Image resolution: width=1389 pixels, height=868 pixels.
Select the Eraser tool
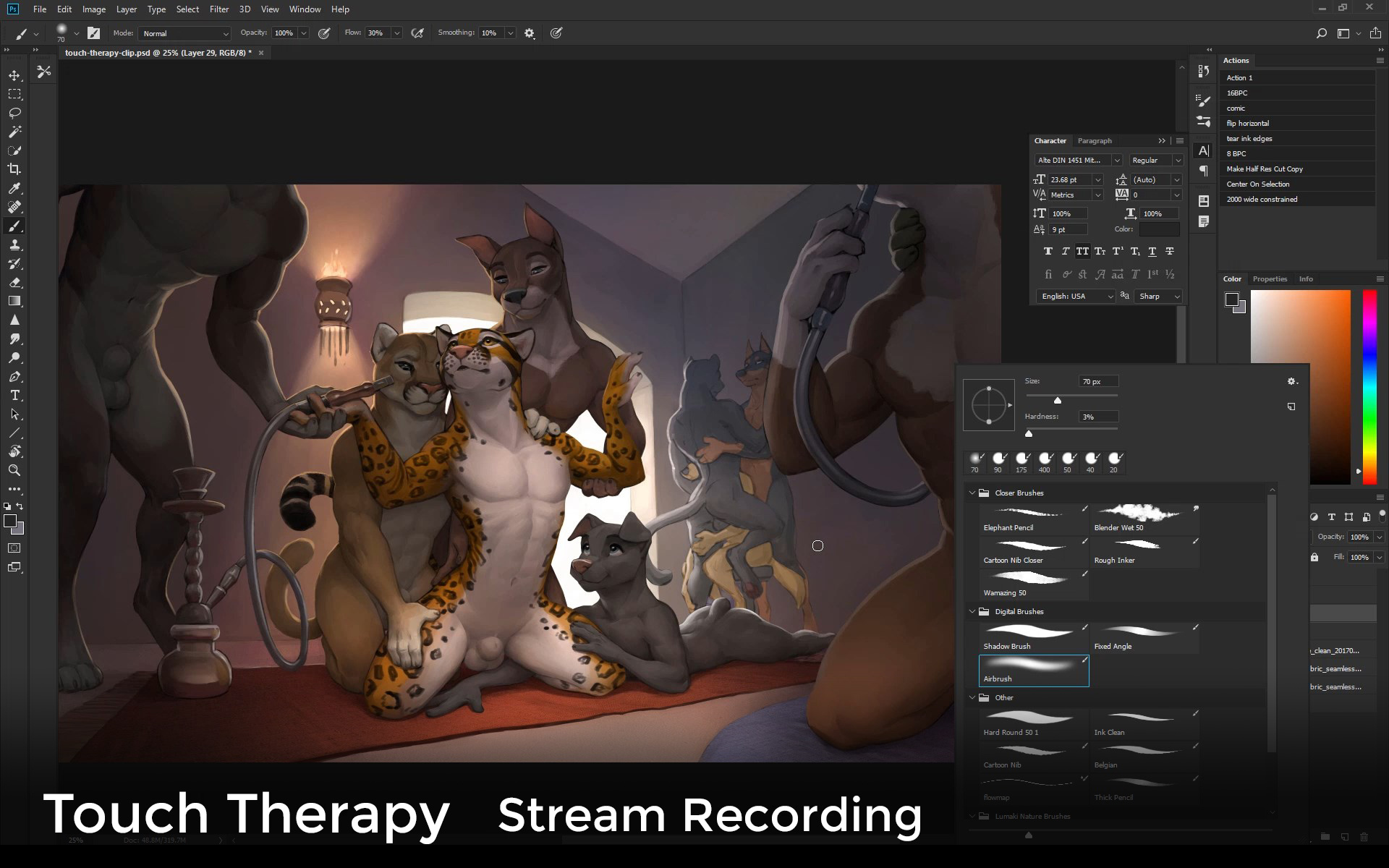click(14, 282)
